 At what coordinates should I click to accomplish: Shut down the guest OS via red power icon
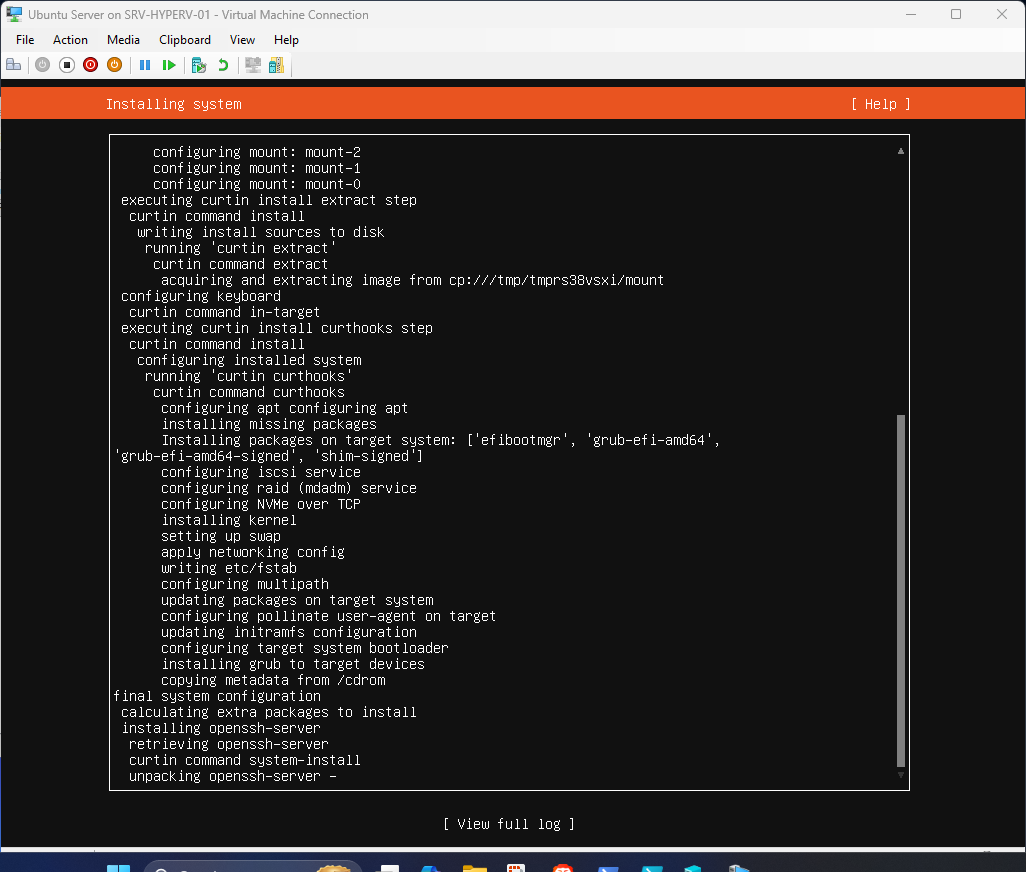pos(90,64)
